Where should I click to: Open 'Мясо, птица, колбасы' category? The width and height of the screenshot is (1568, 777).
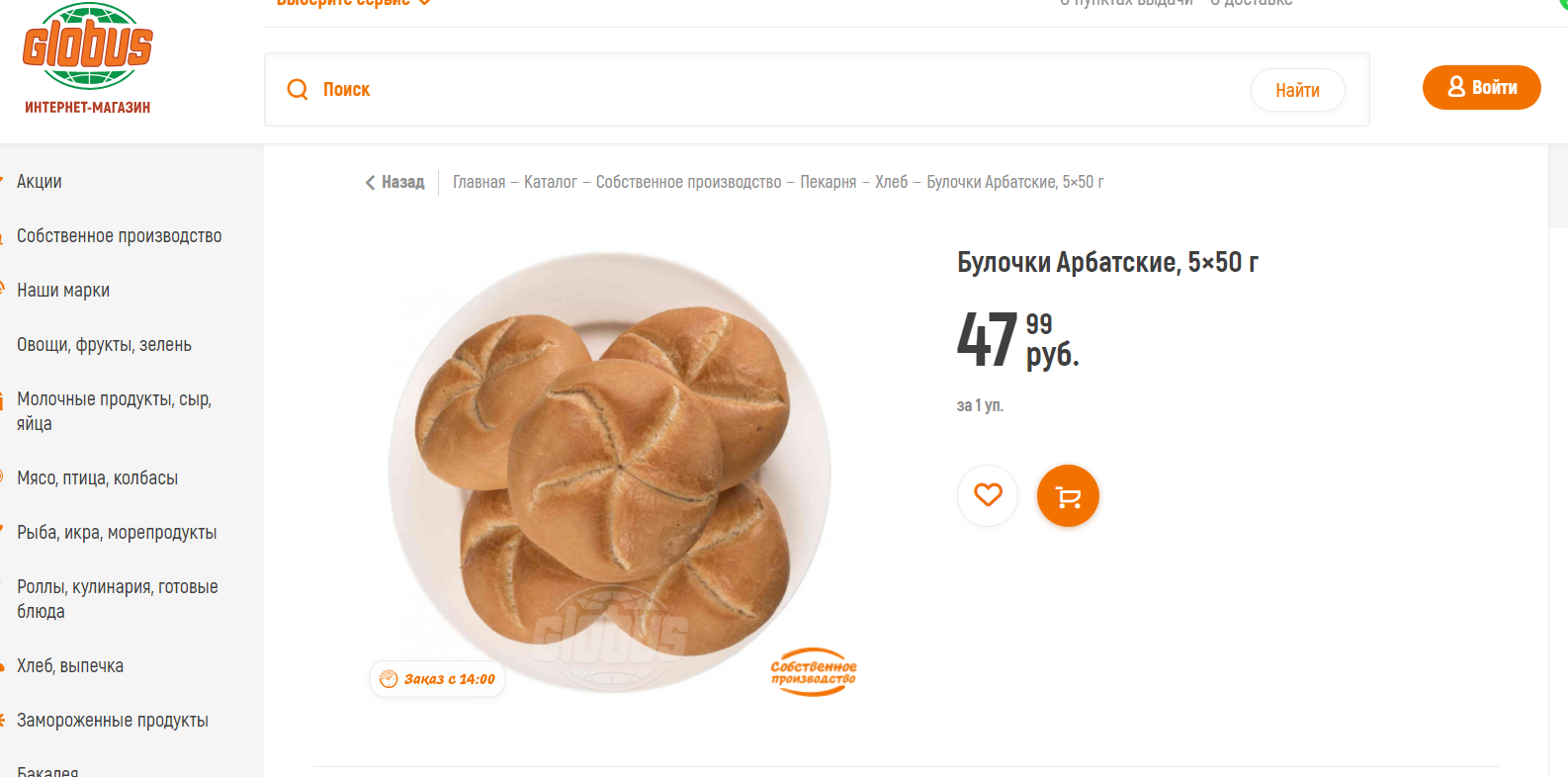[x=97, y=478]
